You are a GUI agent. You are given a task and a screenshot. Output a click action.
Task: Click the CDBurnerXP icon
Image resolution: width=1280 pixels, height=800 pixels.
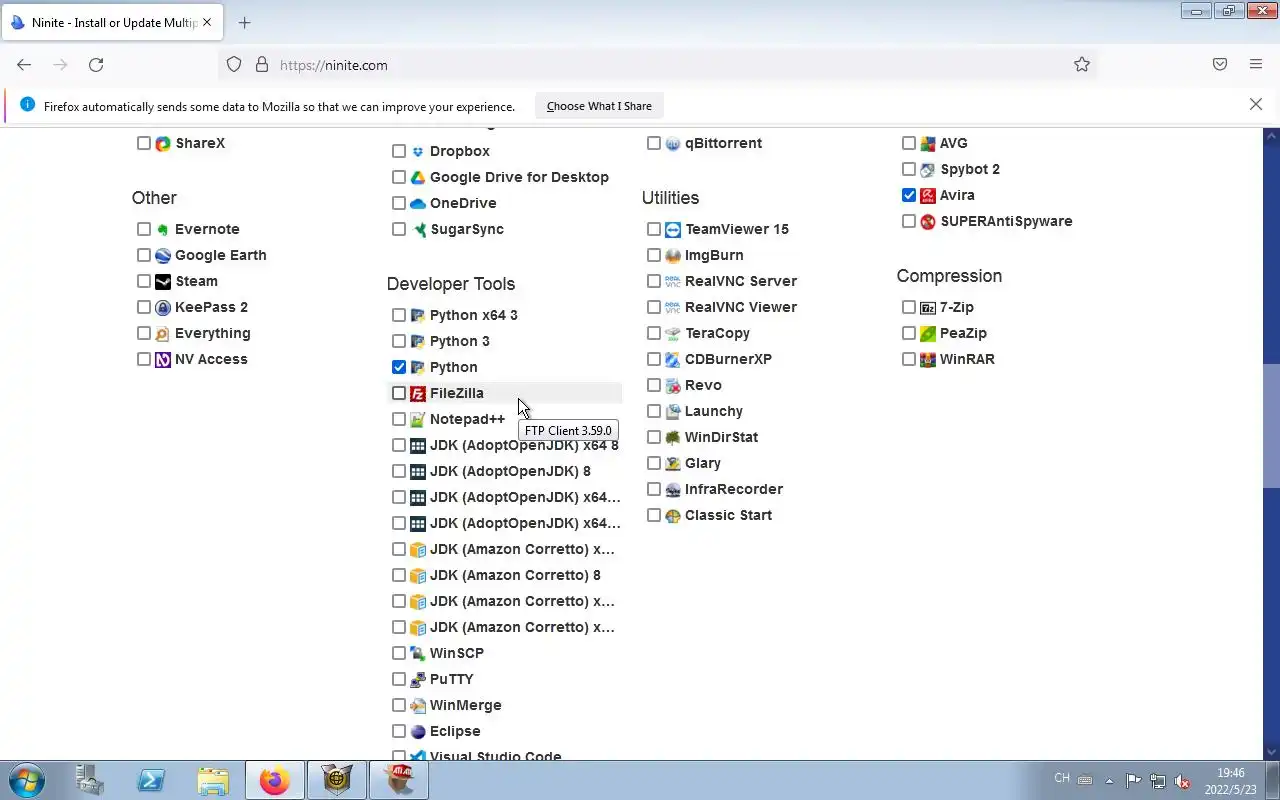673,359
